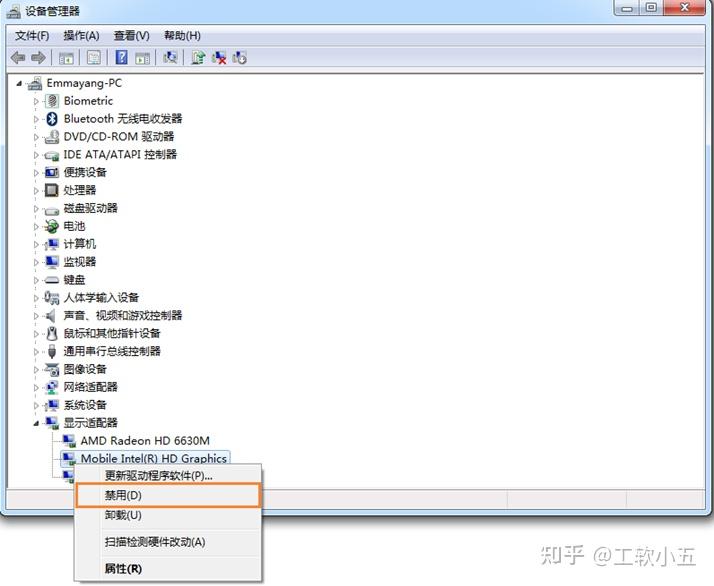Screen dimensions: 714x586
Task: Select the 键盘 label
Action: click(x=74, y=280)
